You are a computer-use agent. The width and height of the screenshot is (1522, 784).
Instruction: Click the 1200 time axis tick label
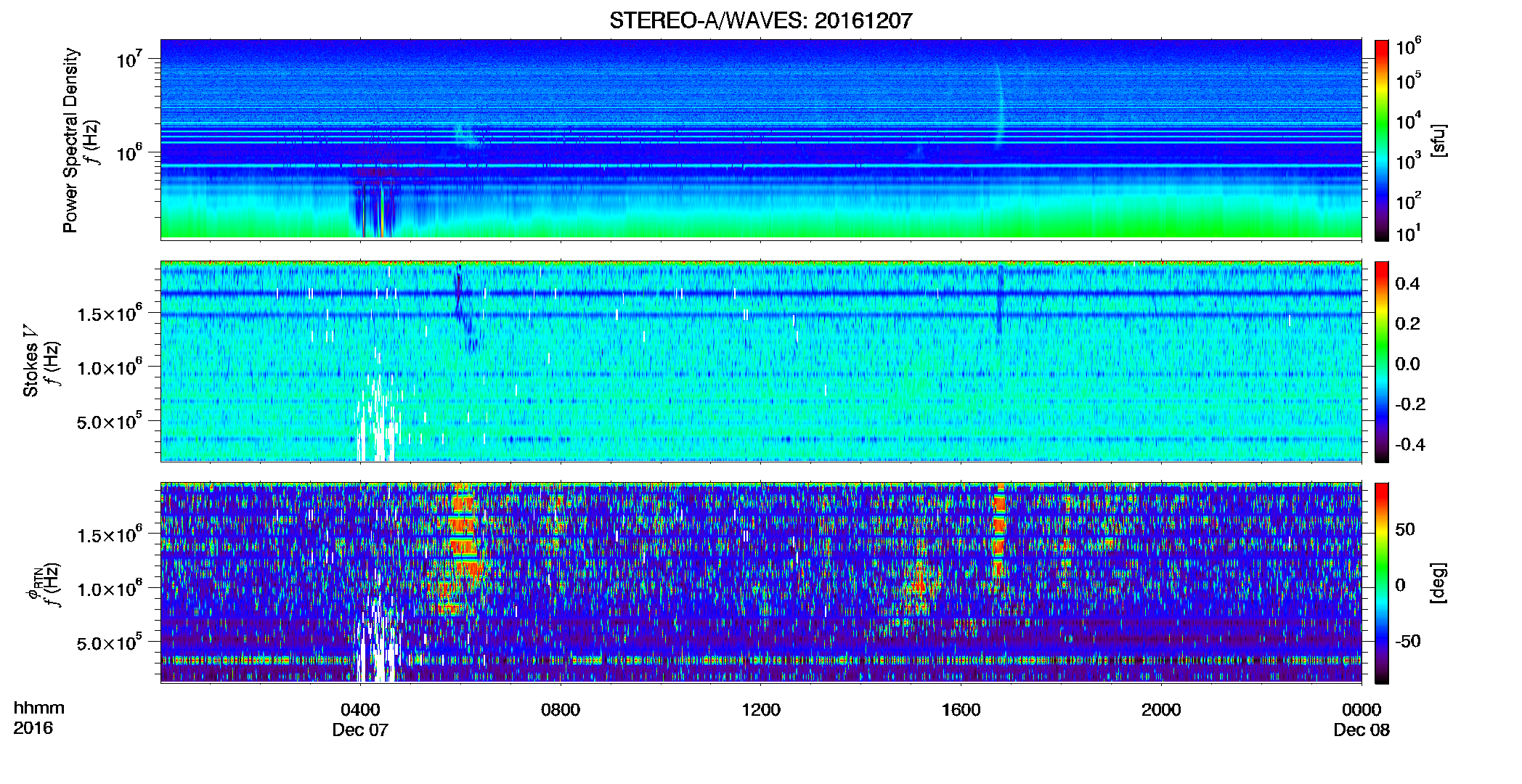(x=761, y=709)
